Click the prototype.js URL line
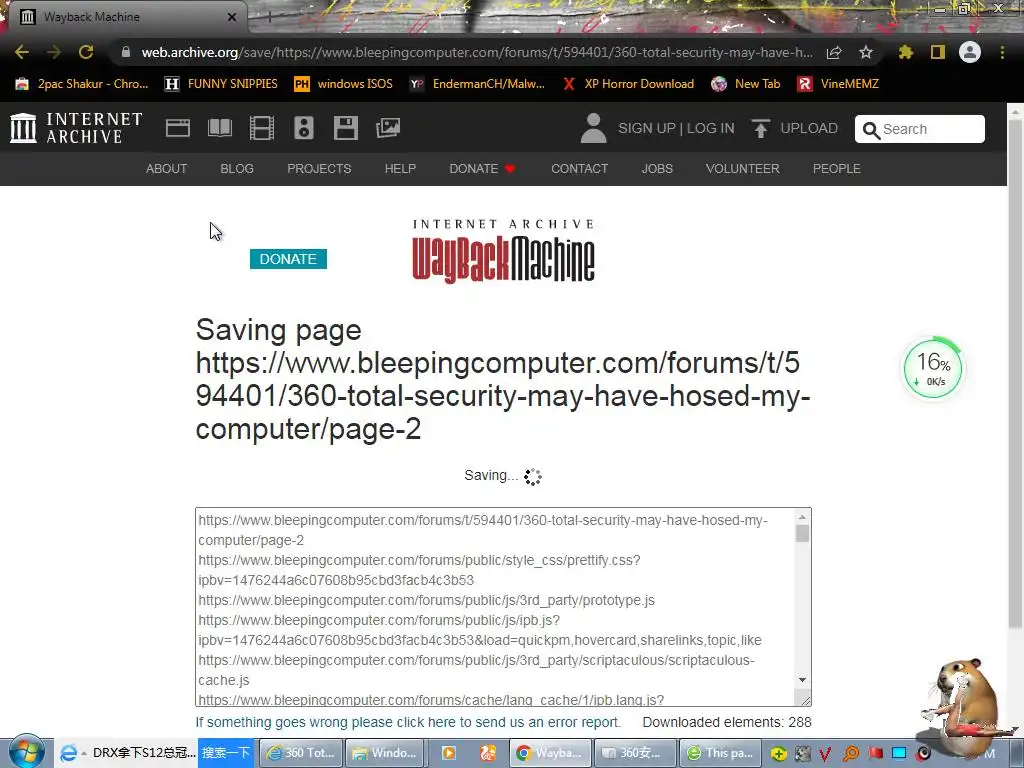This screenshot has width=1024, height=768. pyautogui.click(x=426, y=600)
